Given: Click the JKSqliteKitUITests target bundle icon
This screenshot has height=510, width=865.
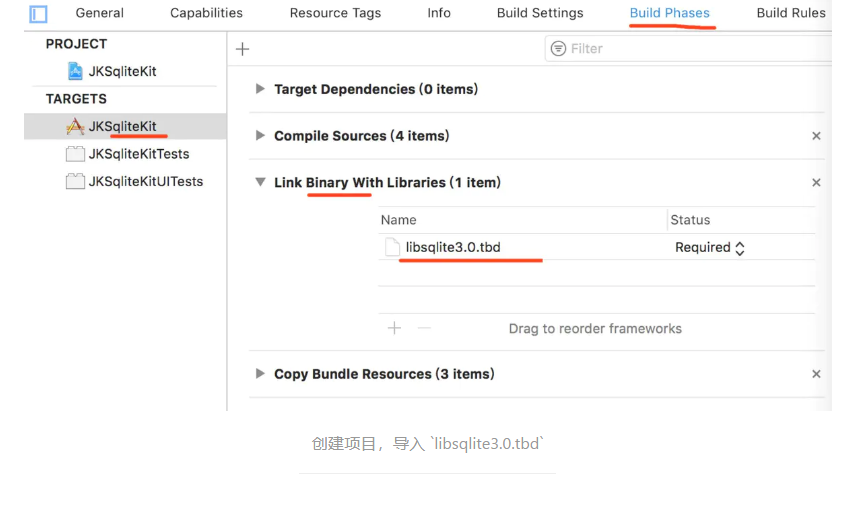Looking at the screenshot, I should (x=75, y=181).
